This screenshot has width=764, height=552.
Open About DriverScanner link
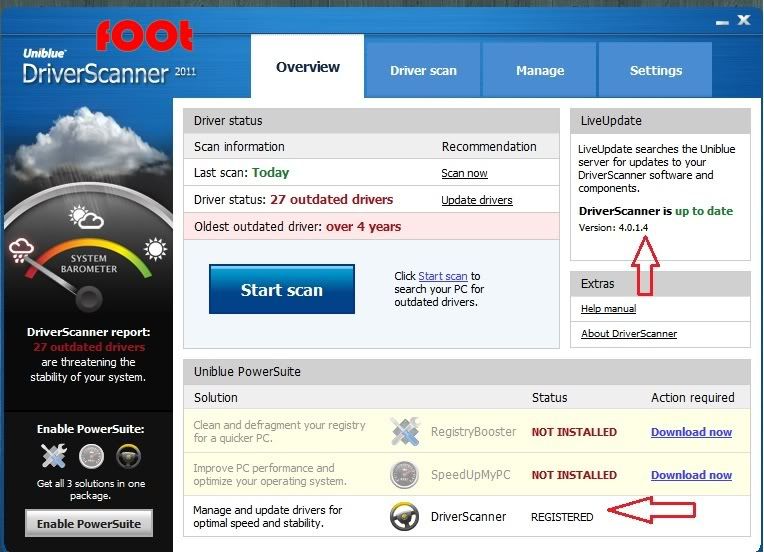tap(628, 334)
